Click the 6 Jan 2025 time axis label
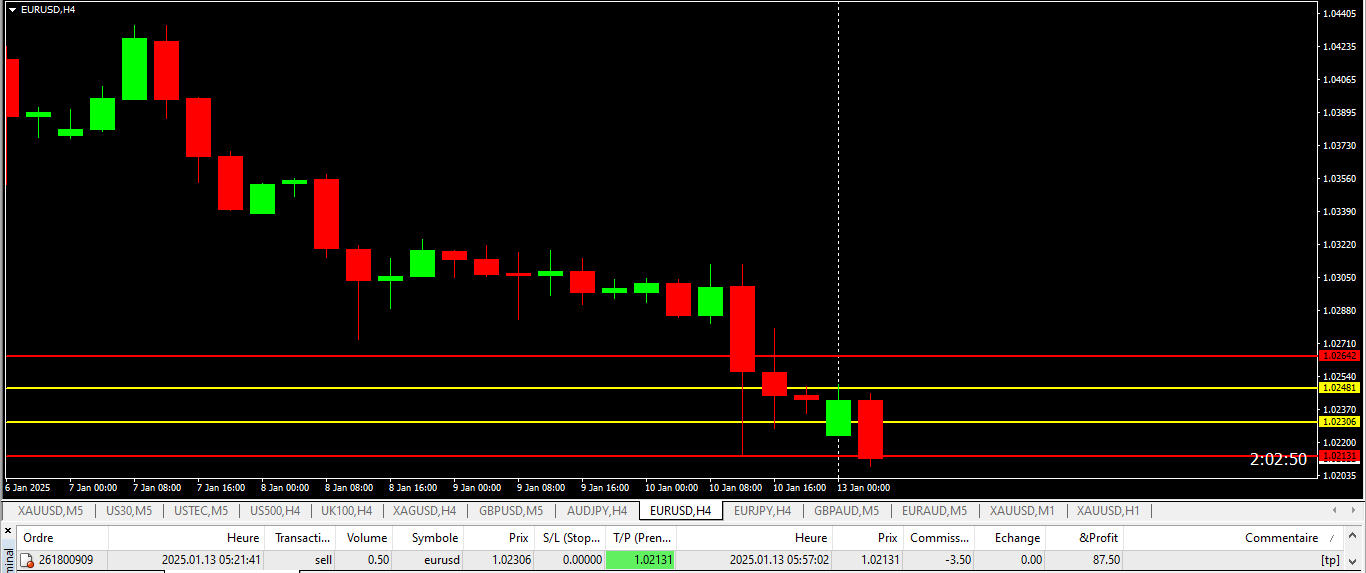The image size is (1366, 573). [x=28, y=488]
